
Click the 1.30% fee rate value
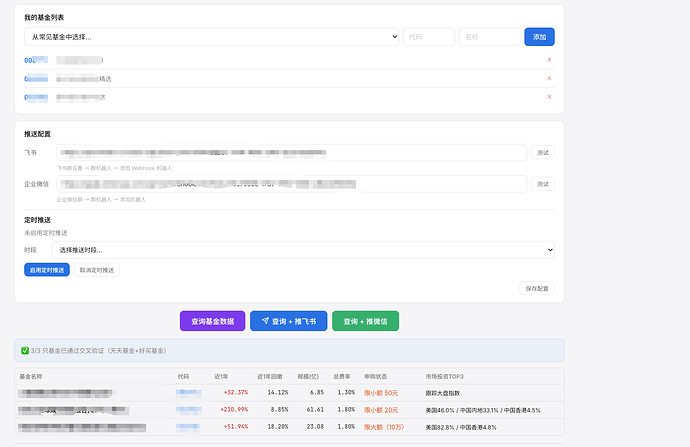[x=346, y=392]
